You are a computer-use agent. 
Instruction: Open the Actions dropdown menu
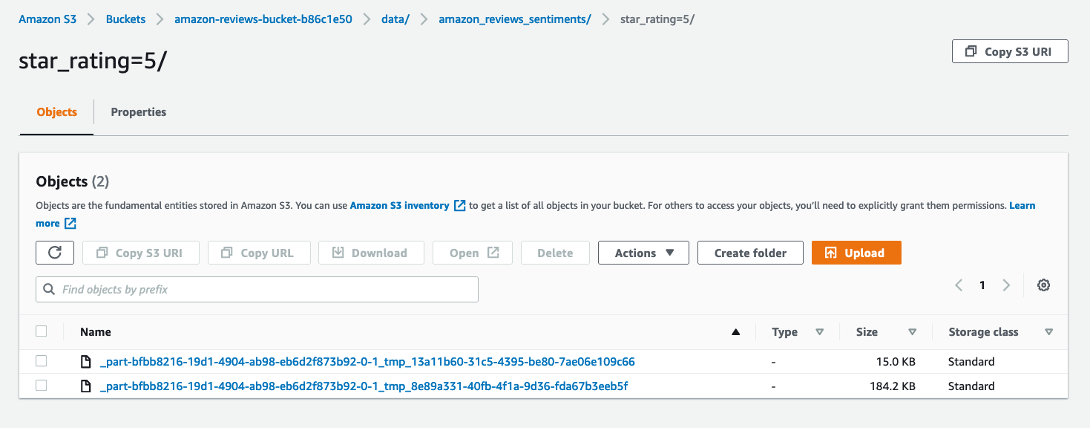click(643, 253)
